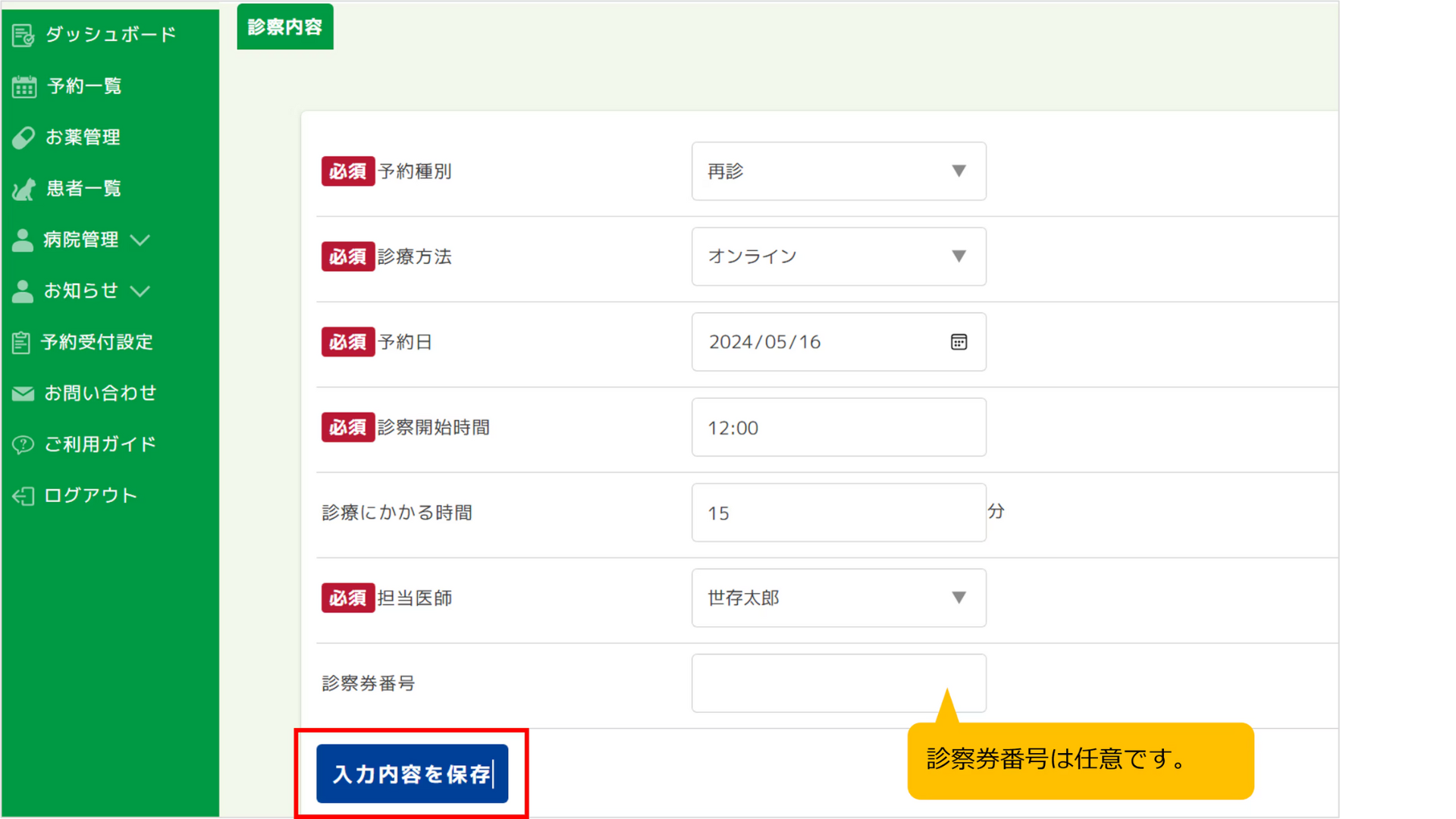Click the cat icon beside 患者一覧

(24, 189)
